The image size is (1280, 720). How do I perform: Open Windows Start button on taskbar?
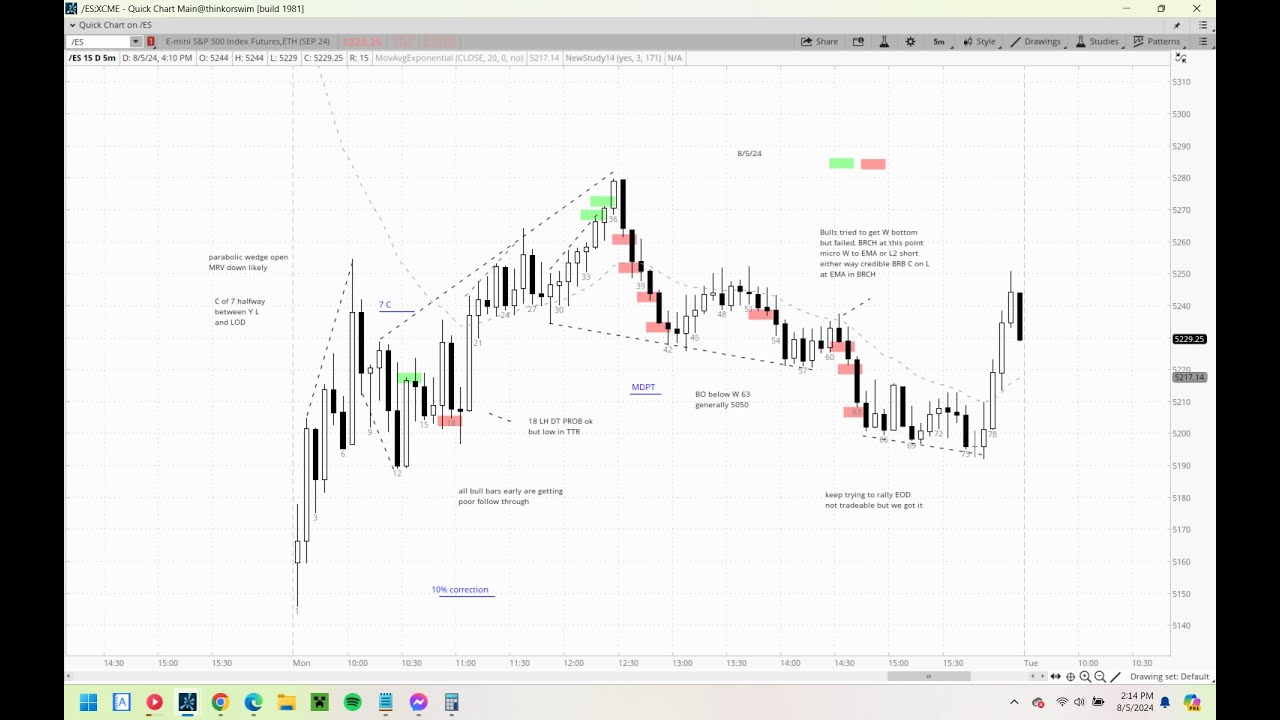(88, 702)
